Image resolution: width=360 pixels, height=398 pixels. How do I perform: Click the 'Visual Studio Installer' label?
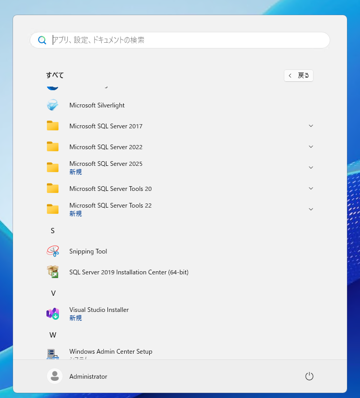(x=99, y=310)
